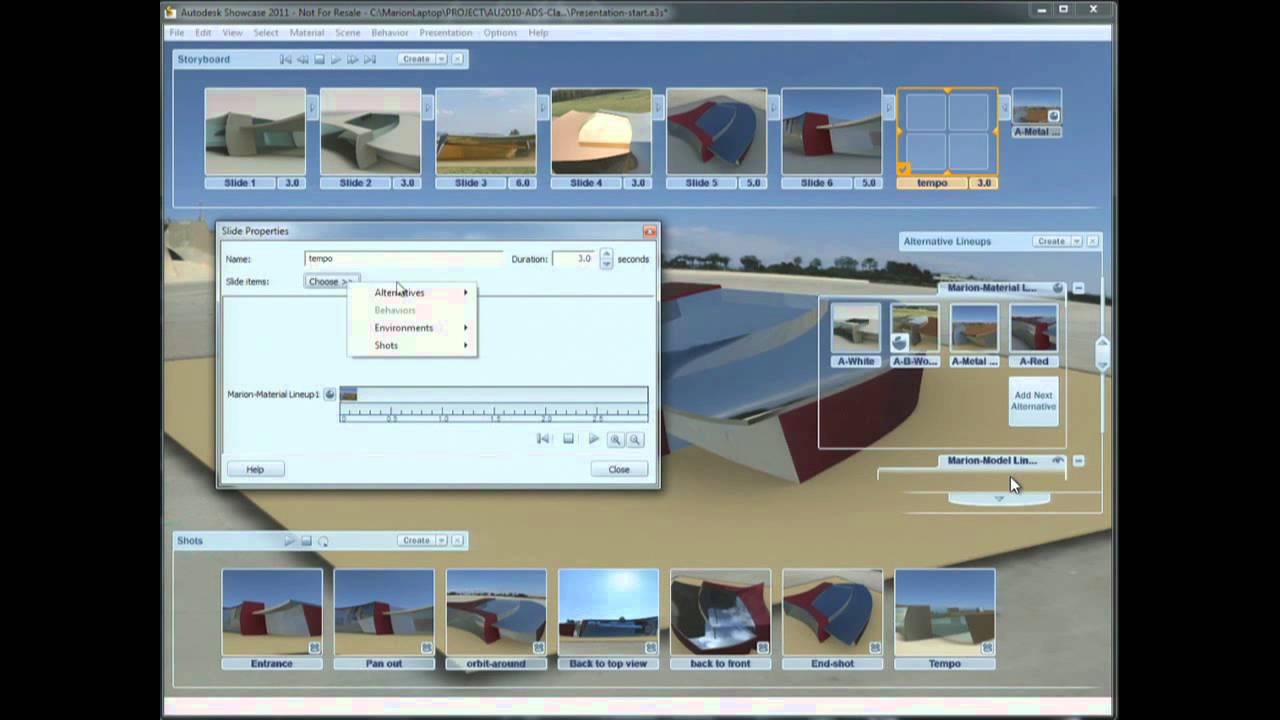Click the transition arrow after Slide 3
The height and width of the screenshot is (720, 1280).
(543, 107)
